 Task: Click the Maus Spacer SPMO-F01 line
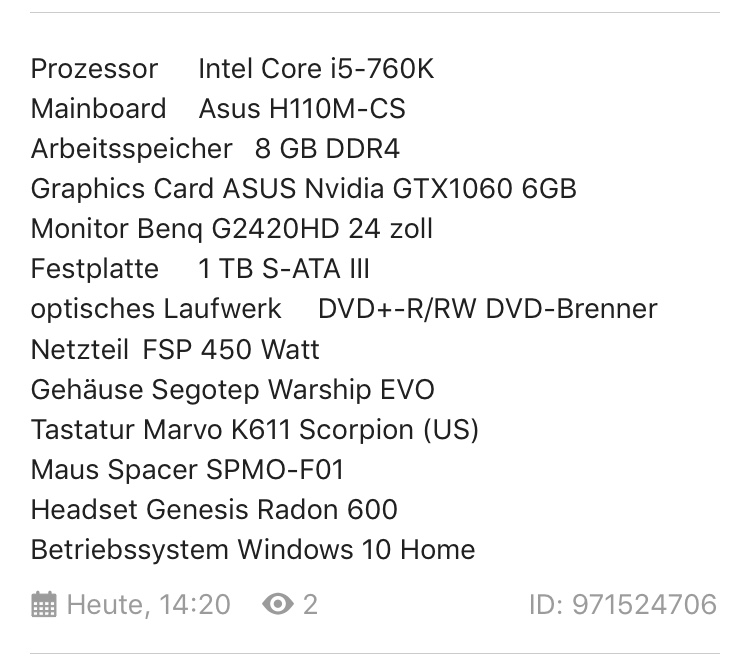point(187,469)
